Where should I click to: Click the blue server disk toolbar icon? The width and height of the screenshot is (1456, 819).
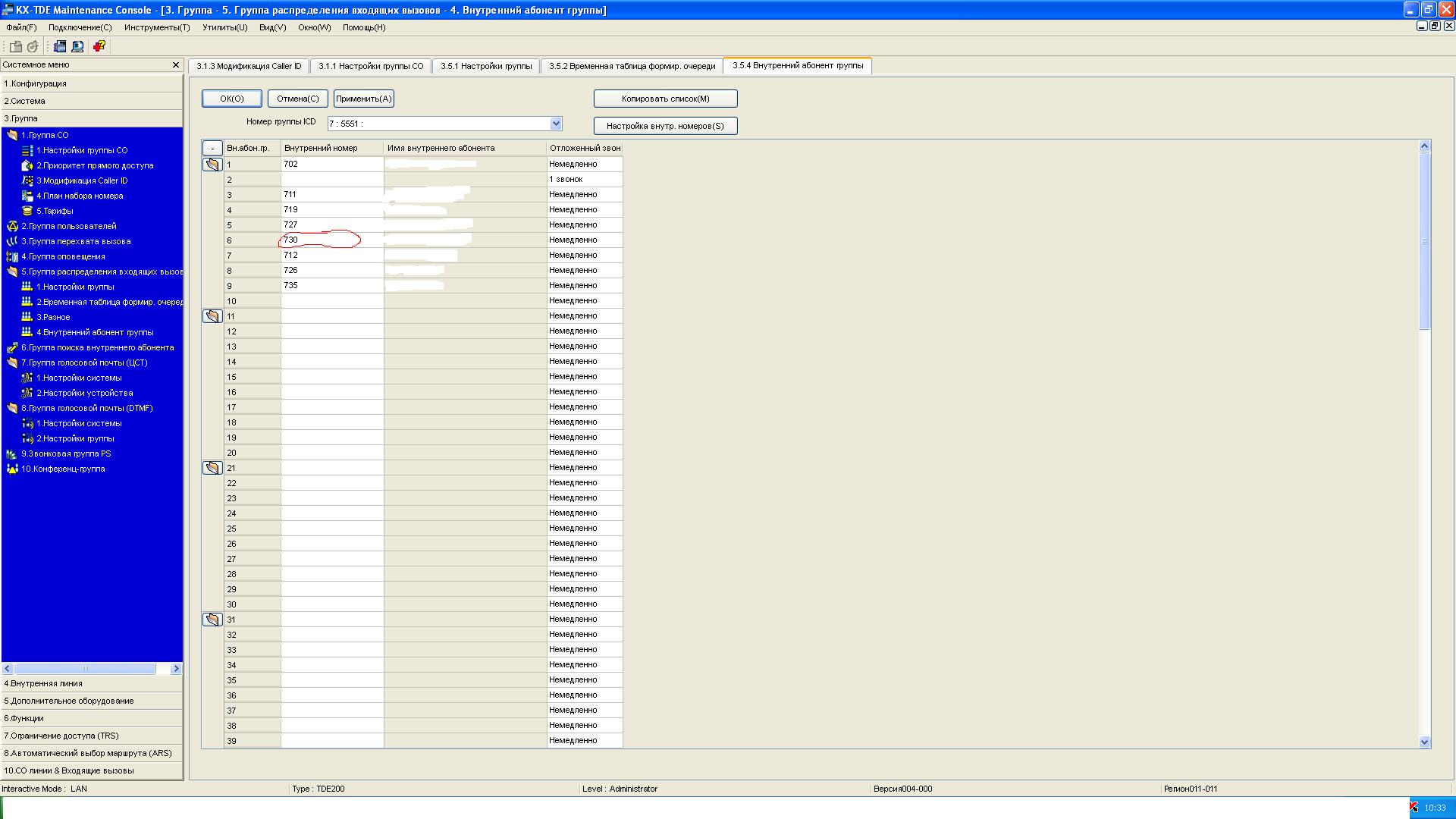pyautogui.click(x=60, y=46)
